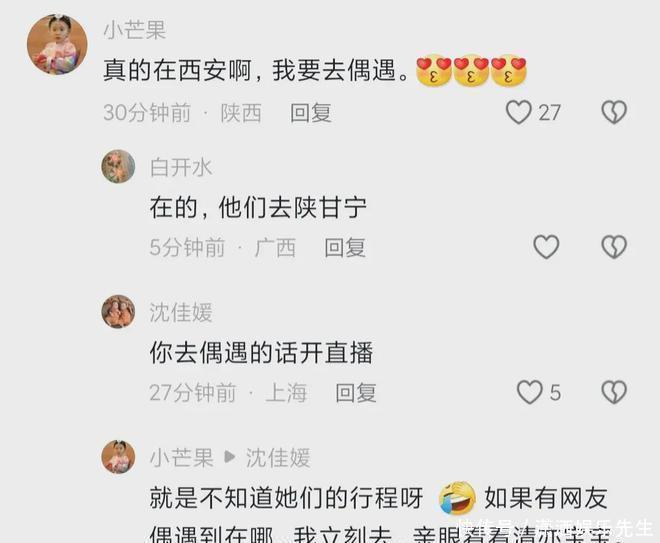The width and height of the screenshot is (660, 543).
Task: Dislike 沈佳媛's reply with broken heart icon
Action: (x=614, y=392)
